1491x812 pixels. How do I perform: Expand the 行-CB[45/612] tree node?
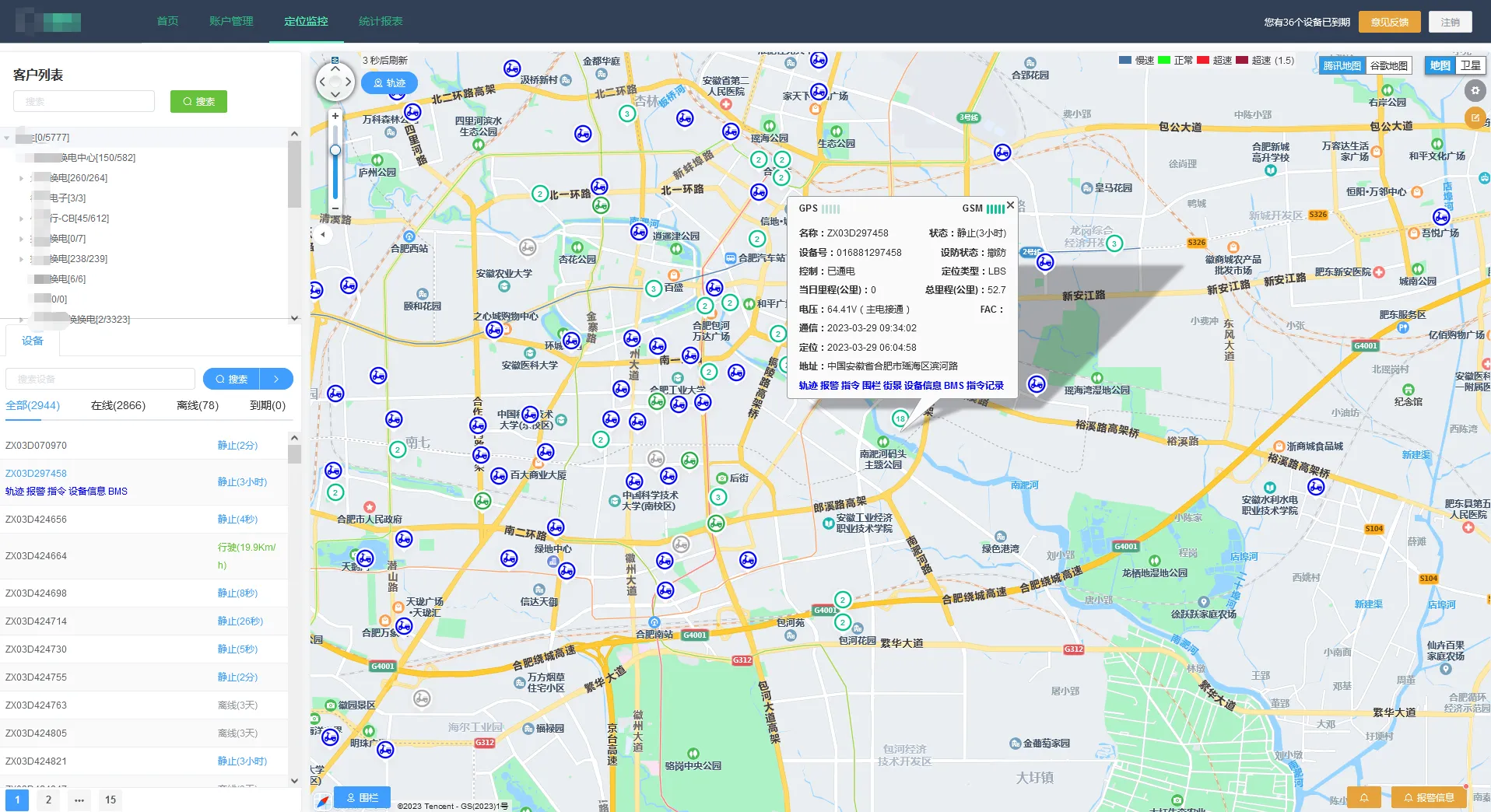pos(22,219)
